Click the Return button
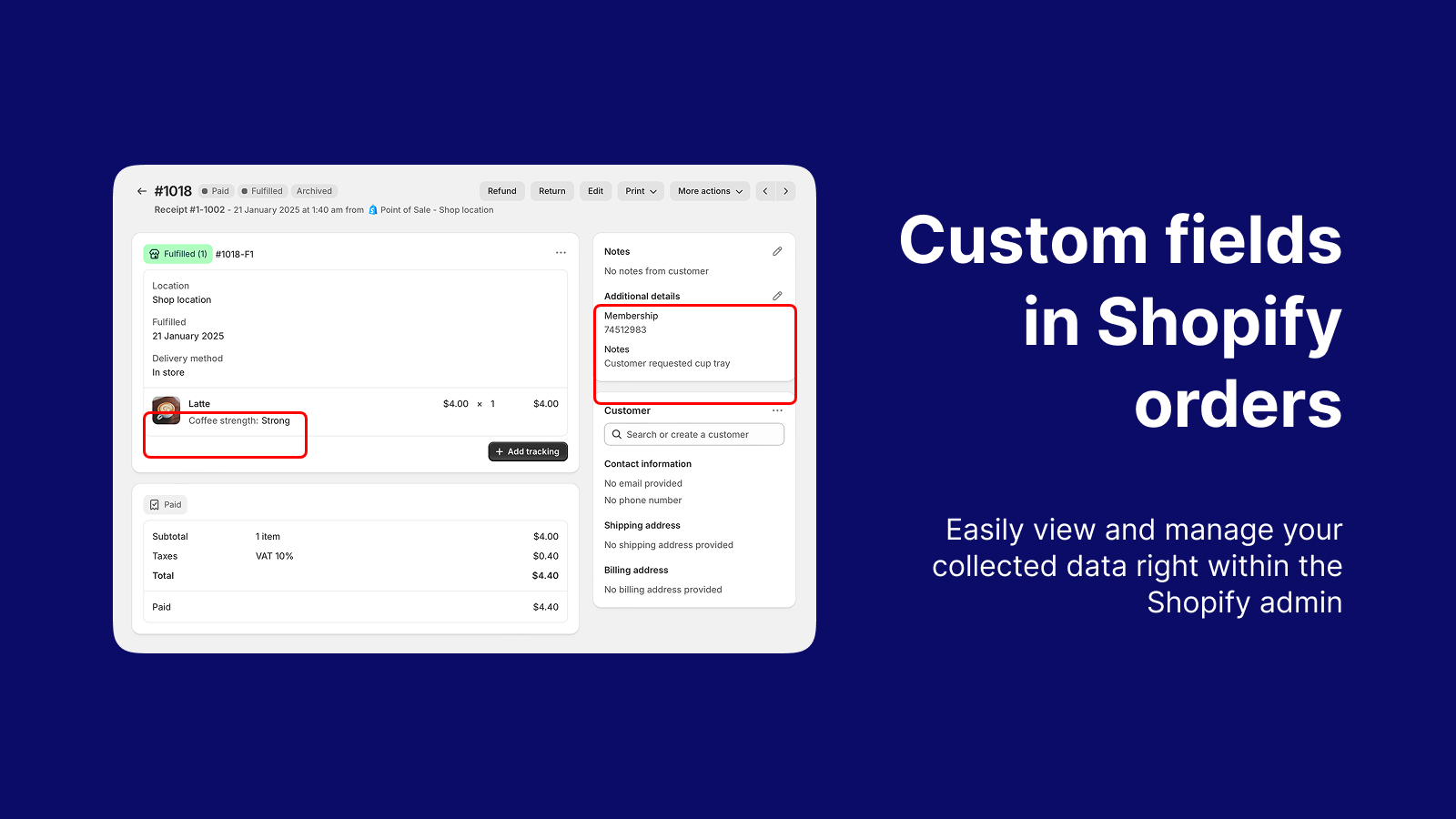This screenshot has height=819, width=1456. 551,191
